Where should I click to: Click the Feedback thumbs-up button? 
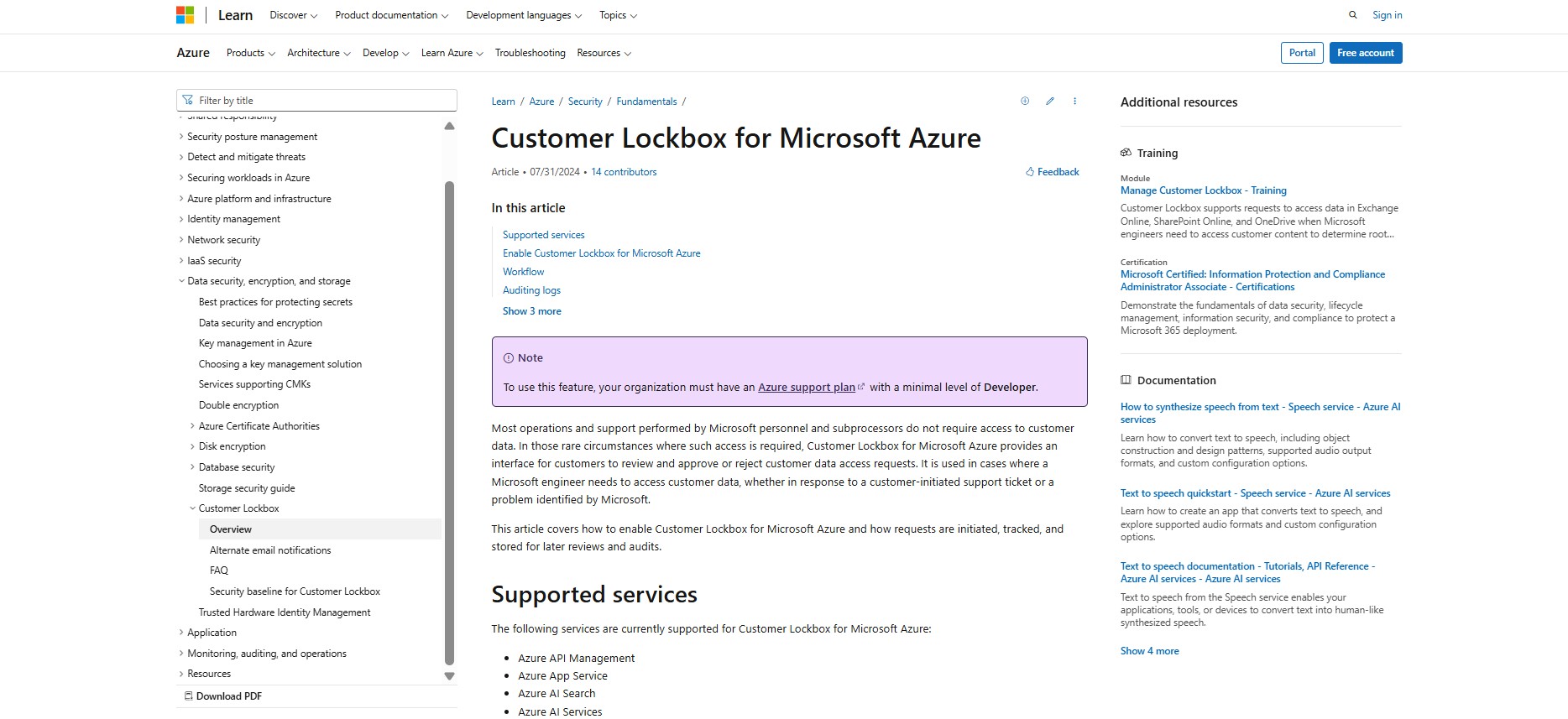pyautogui.click(x=1052, y=172)
